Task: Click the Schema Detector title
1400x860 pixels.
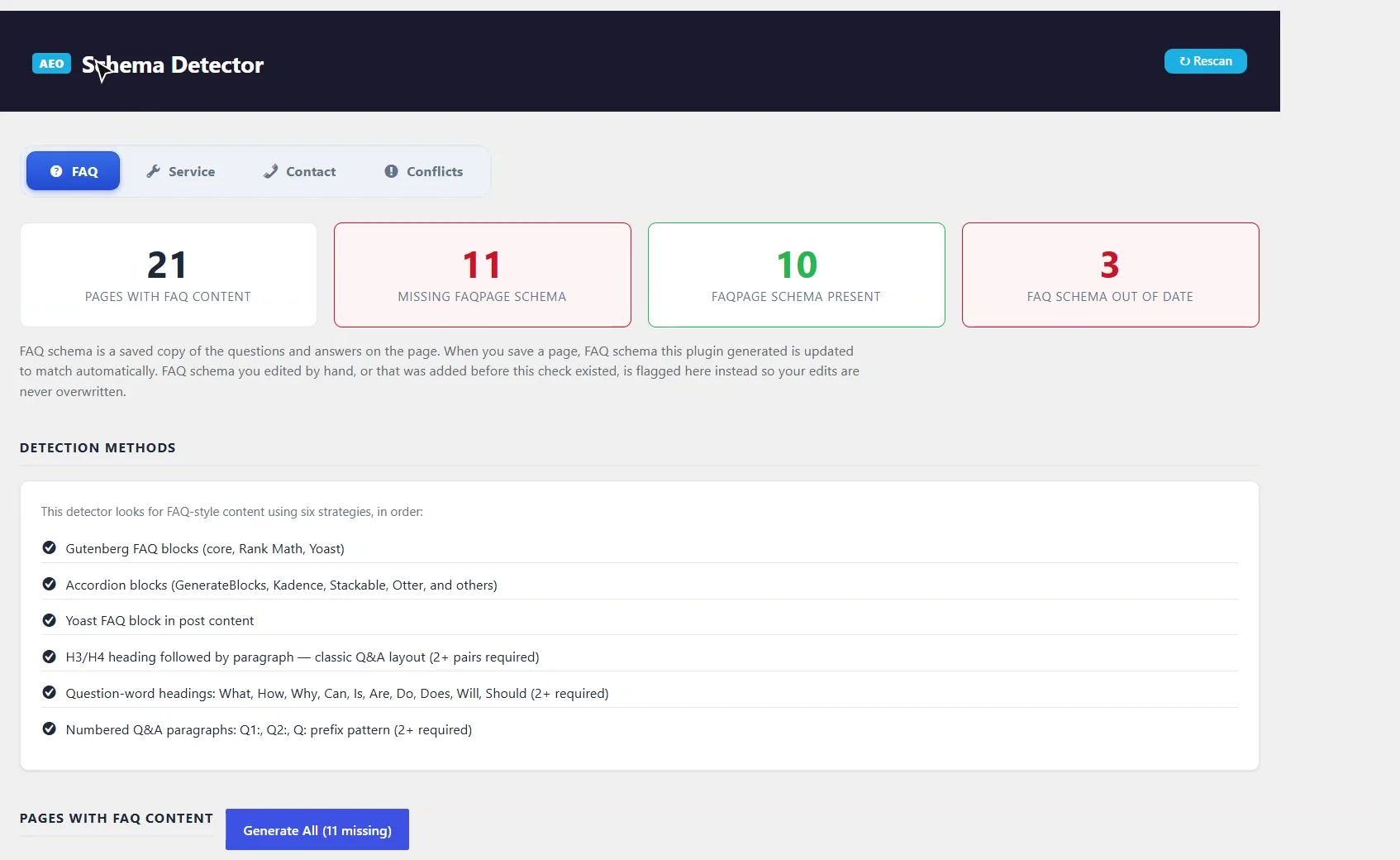Action: click(x=173, y=64)
